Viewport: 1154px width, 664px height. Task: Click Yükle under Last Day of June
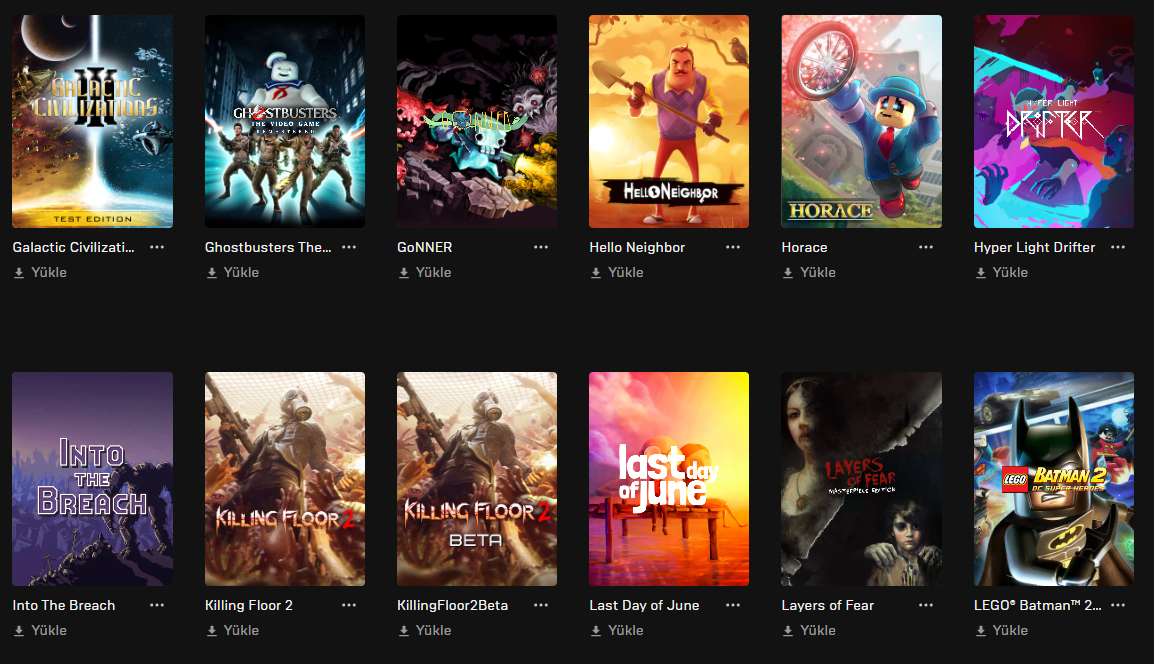tap(617, 630)
